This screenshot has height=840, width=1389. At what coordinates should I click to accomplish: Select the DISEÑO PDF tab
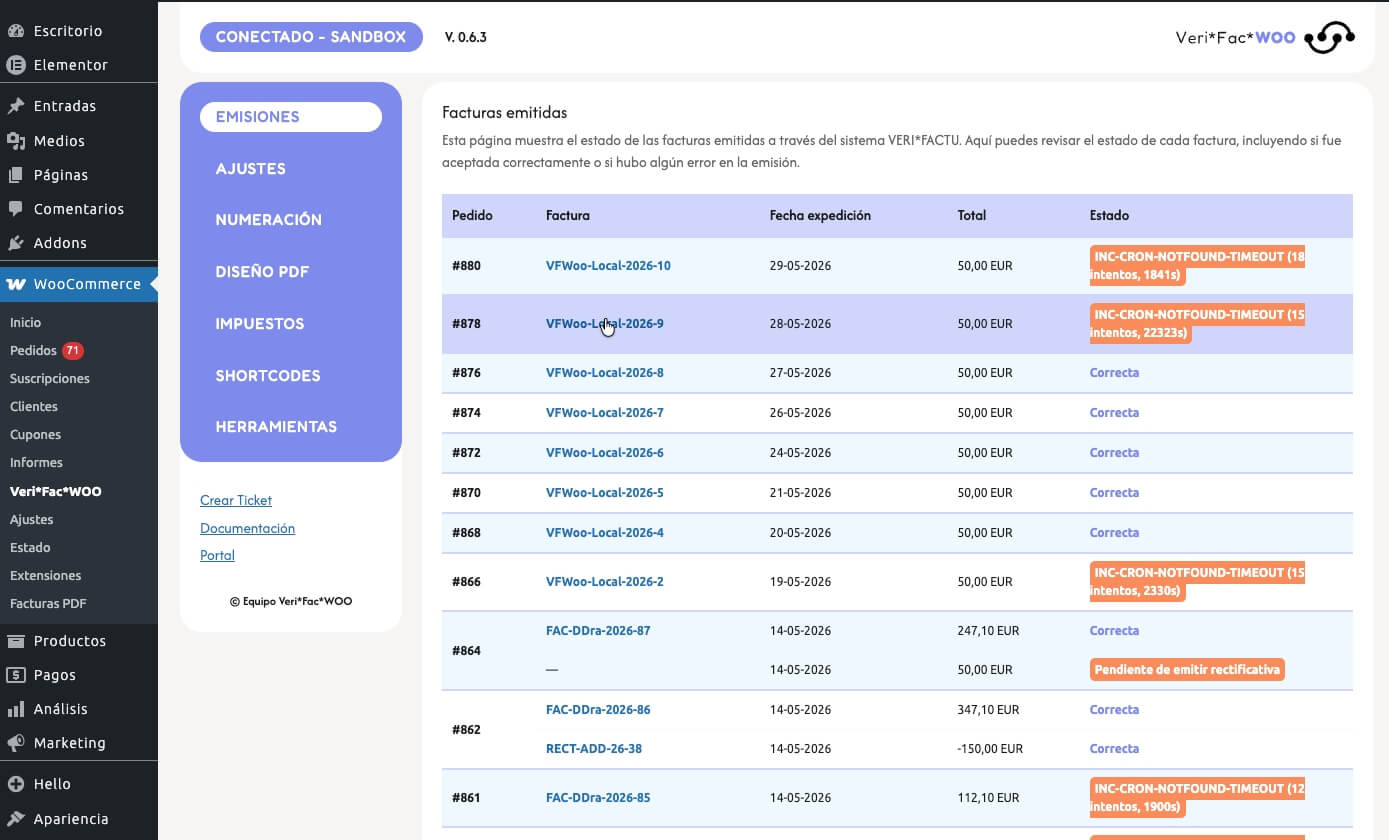262,272
